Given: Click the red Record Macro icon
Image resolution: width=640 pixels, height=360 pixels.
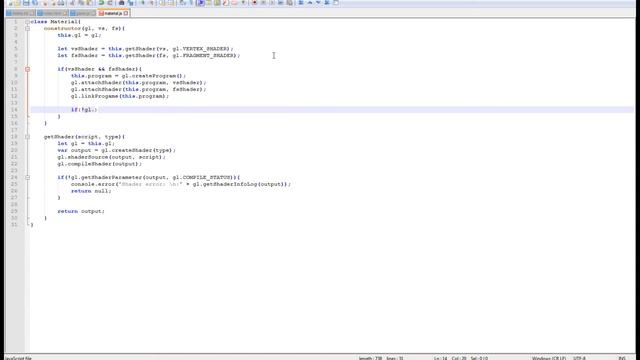Looking at the screenshot, I should pos(254,3).
